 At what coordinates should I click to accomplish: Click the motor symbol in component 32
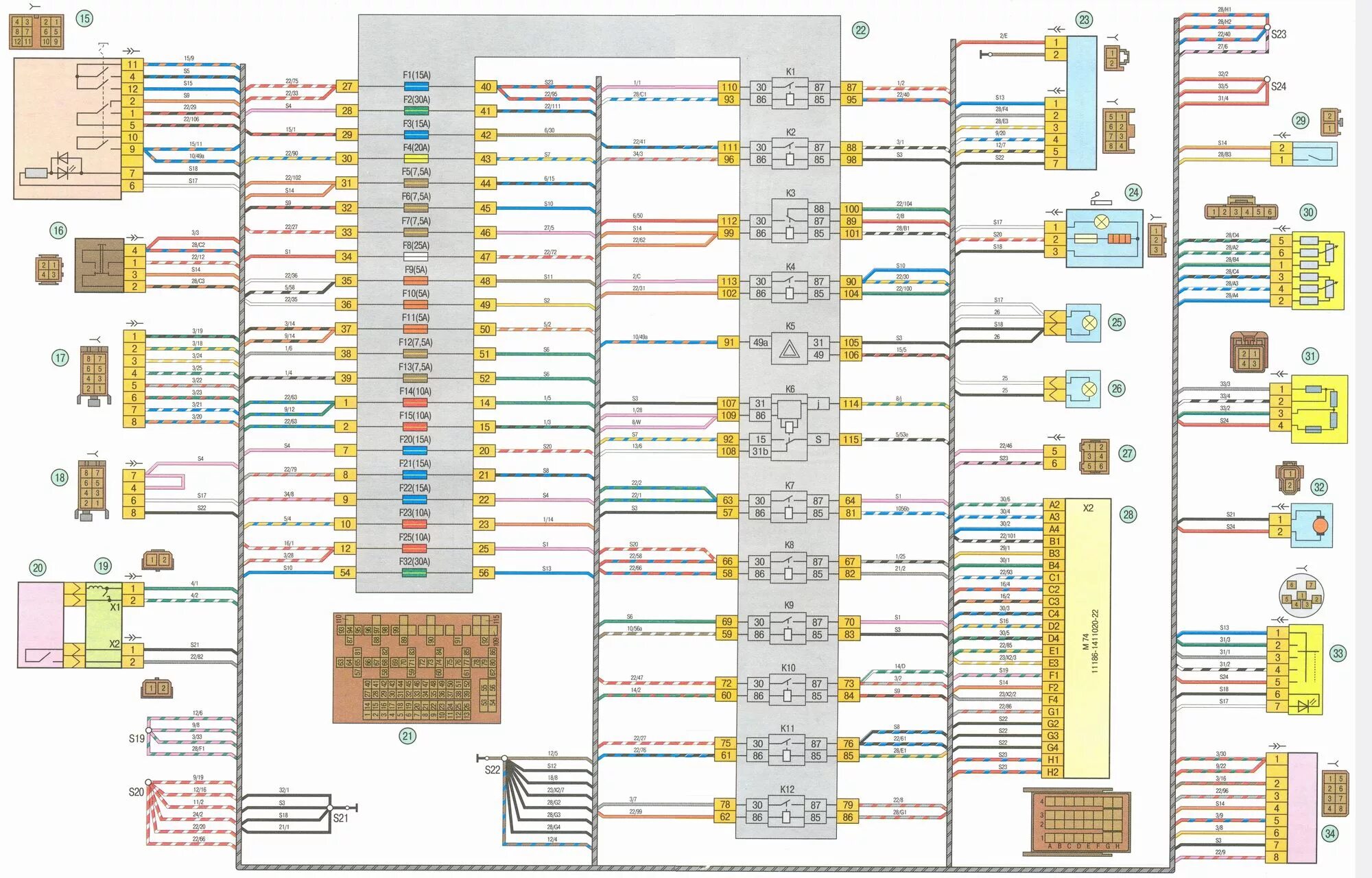[x=1319, y=526]
